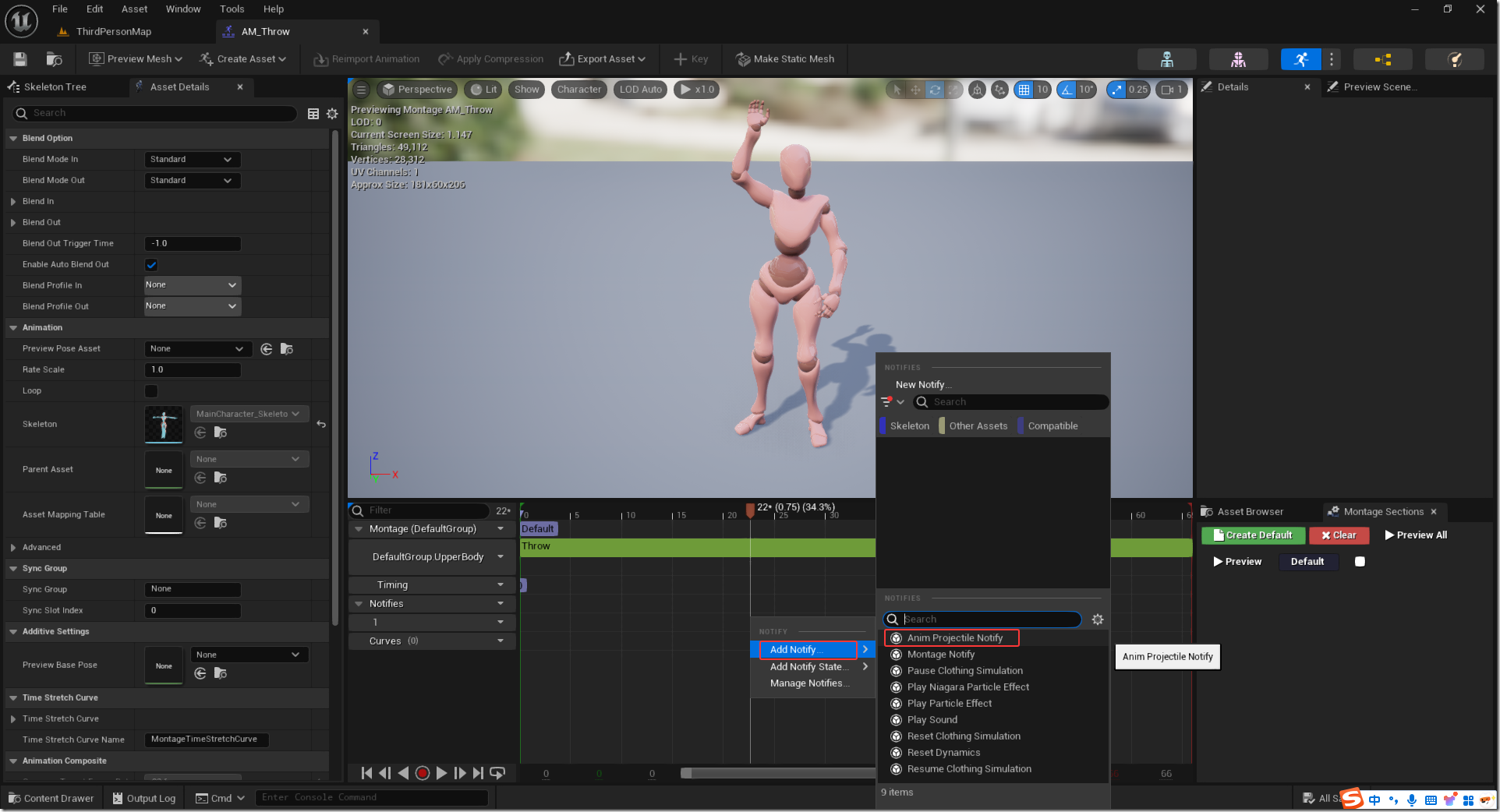The width and height of the screenshot is (1500, 812).
Task: Use selected asset for Preview Pose Asset
Action: pos(267,349)
